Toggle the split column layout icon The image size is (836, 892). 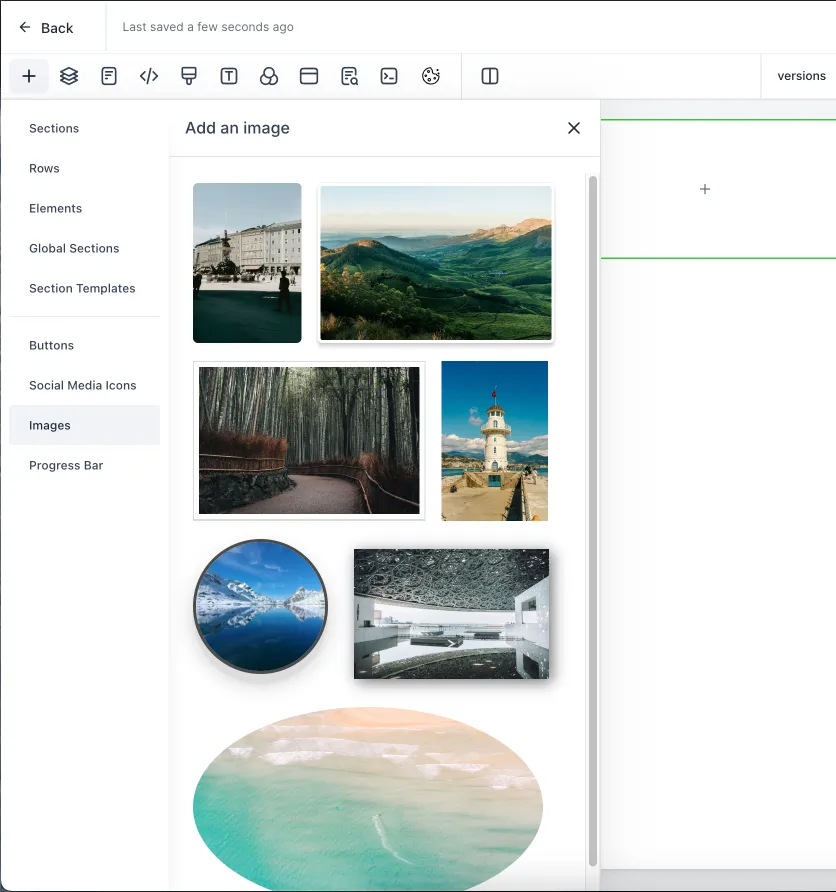[x=490, y=76]
